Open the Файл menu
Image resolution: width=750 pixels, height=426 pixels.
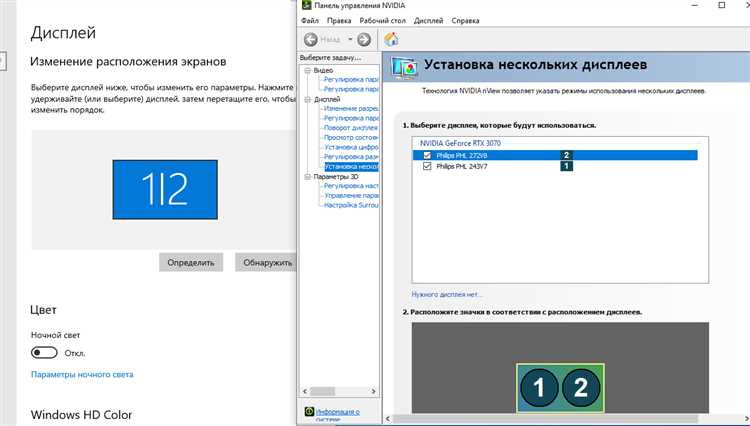tap(310, 21)
